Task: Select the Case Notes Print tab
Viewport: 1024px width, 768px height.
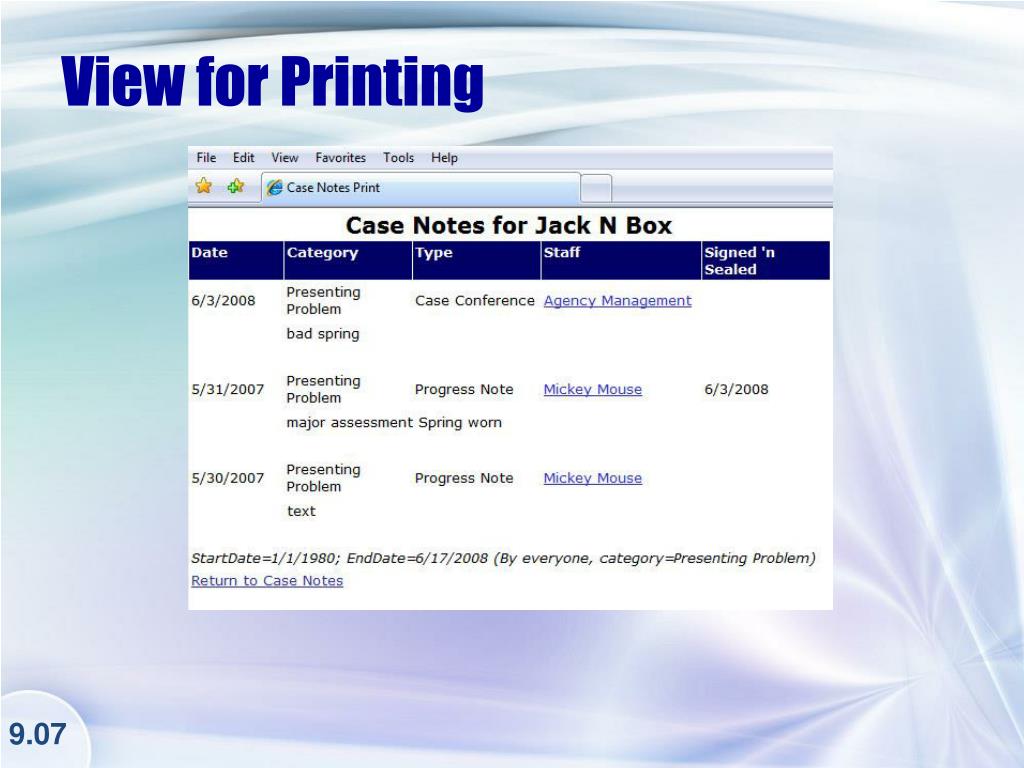Action: click(421, 187)
